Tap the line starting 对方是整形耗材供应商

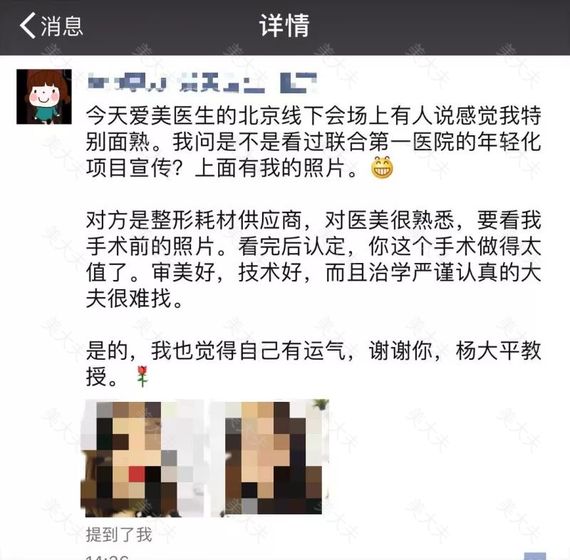point(314,220)
